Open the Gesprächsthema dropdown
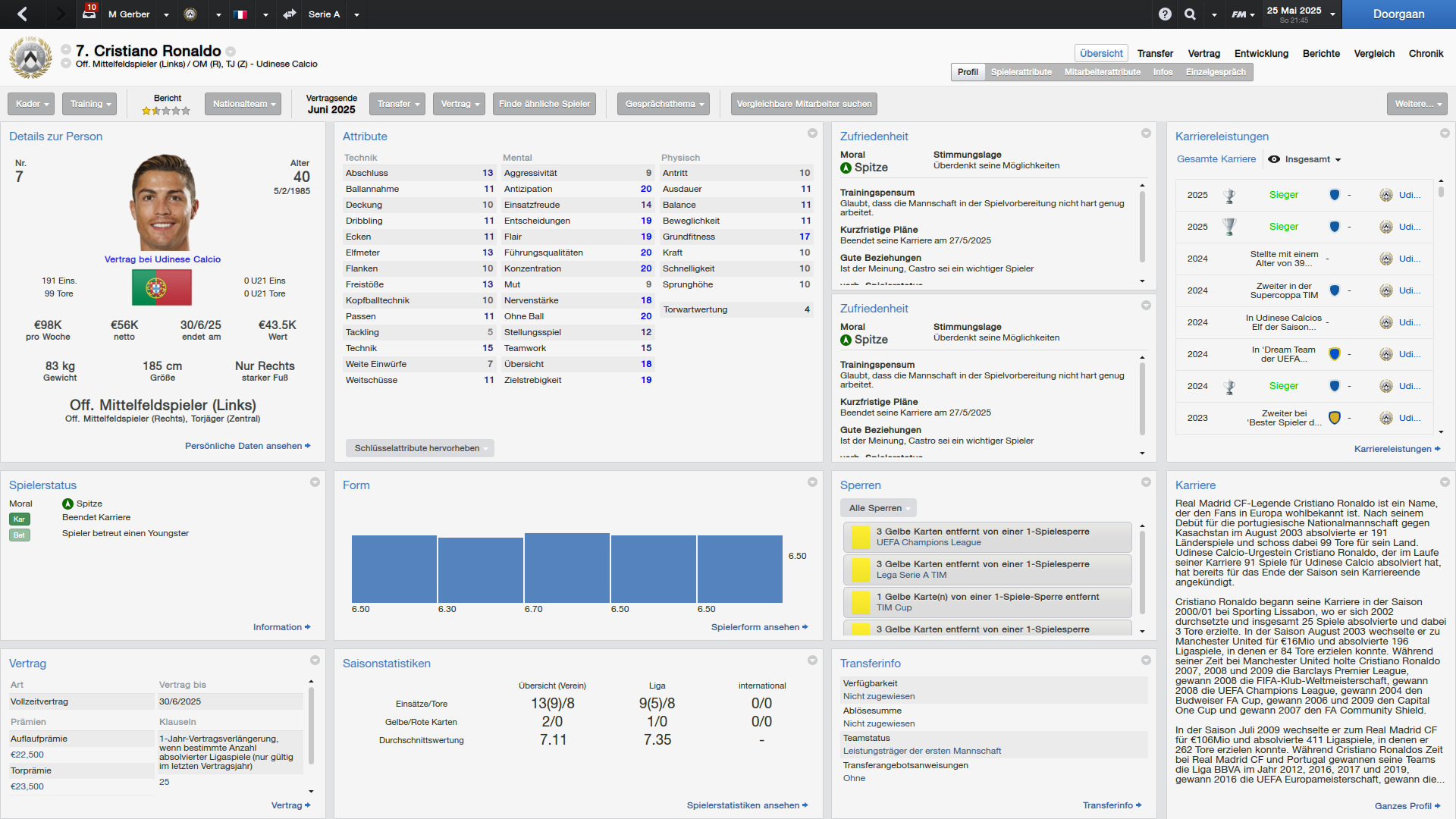Viewport: 1456px width, 819px height. (x=664, y=104)
